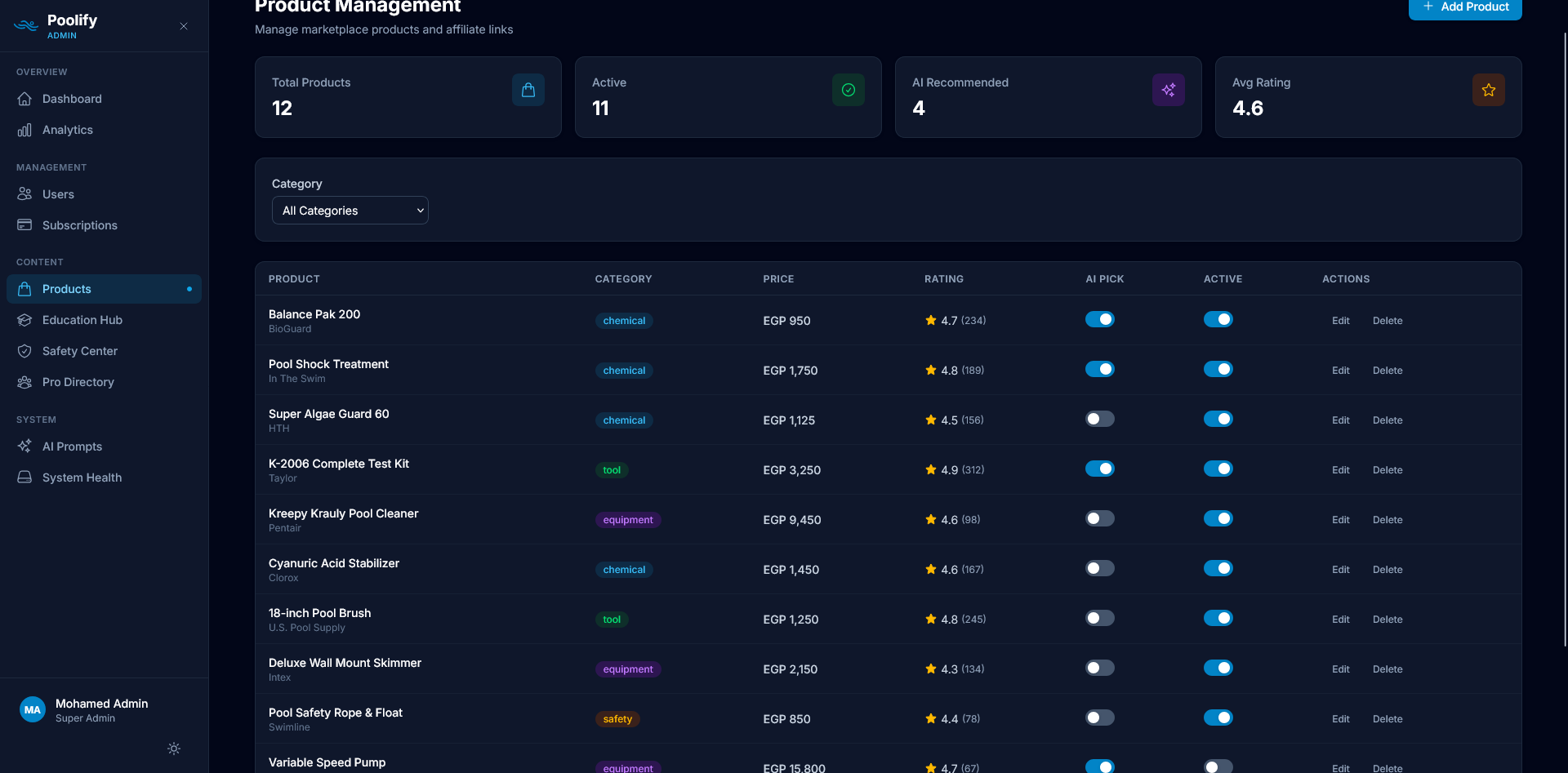Delete K-2006 Complete Test Kit
The image size is (1568, 773).
1388,470
